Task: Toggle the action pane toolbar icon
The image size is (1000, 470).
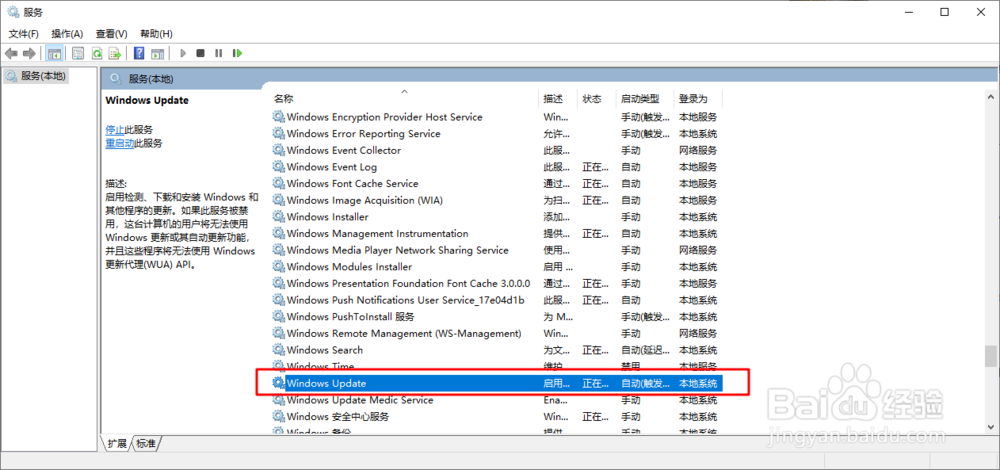Action: pos(158,53)
